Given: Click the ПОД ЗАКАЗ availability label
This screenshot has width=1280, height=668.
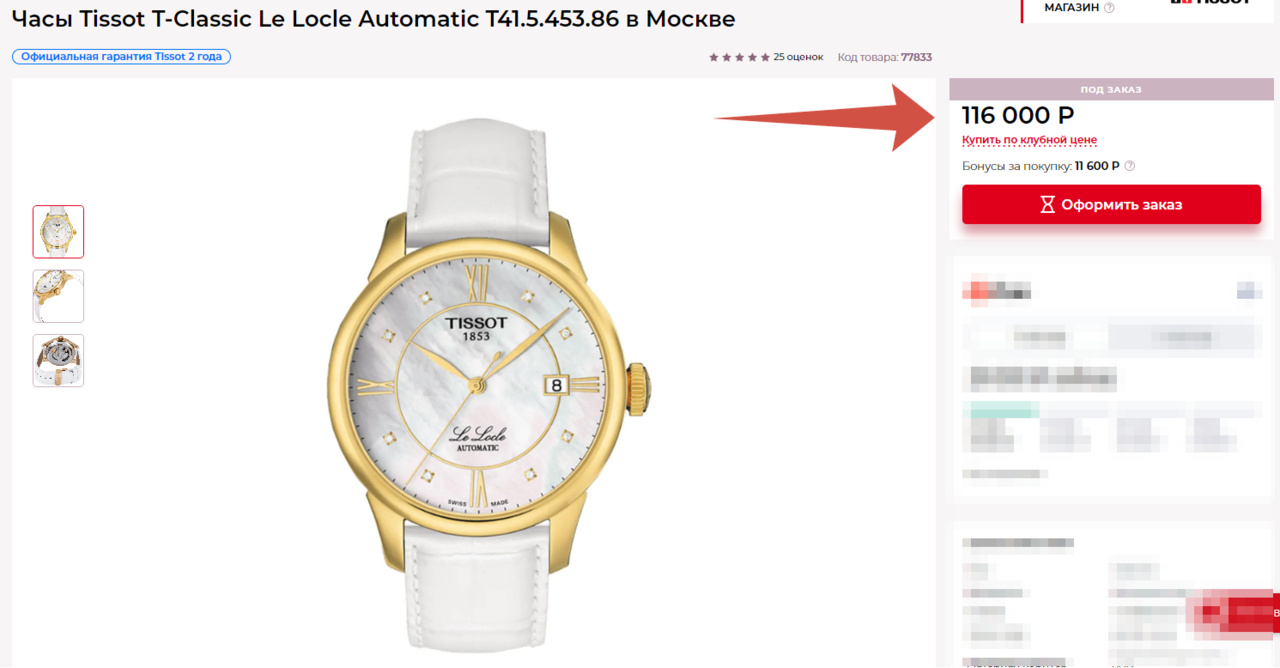Looking at the screenshot, I should (x=1111, y=90).
